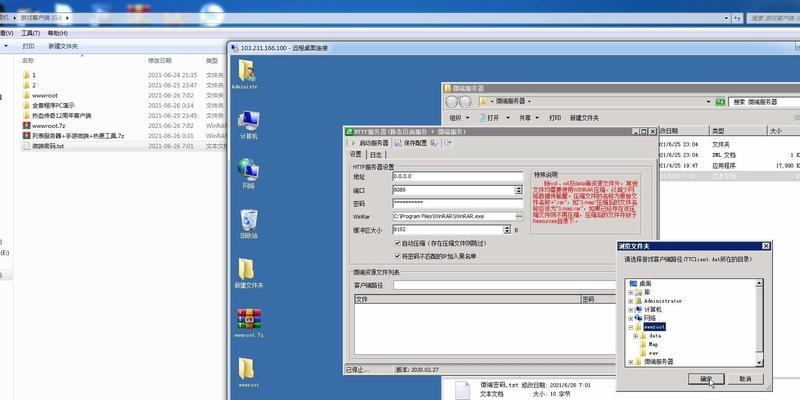Click 新建文件夹 in local explorer toolbar
The image size is (800, 400).
[x=63, y=46]
